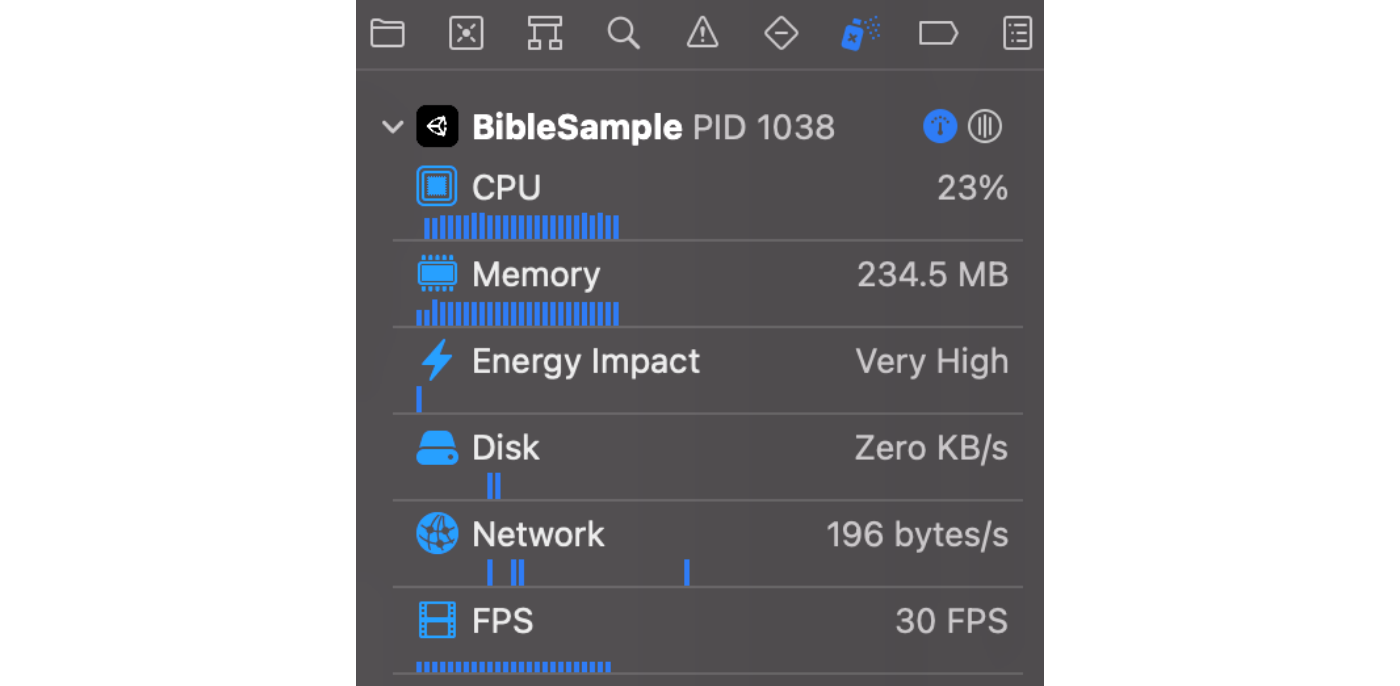Screen dimensions: 1400x686
Task: Click the Debug navigator spray can icon
Action: coord(859,33)
